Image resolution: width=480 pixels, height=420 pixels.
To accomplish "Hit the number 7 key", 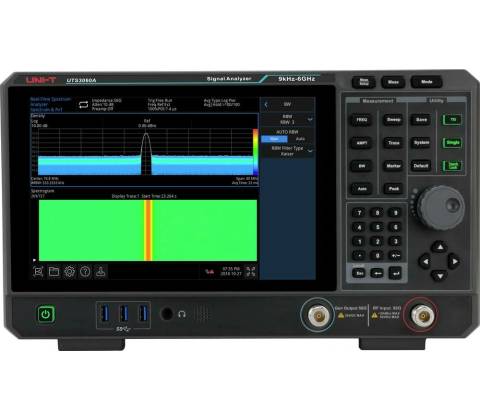I will coord(359,213).
